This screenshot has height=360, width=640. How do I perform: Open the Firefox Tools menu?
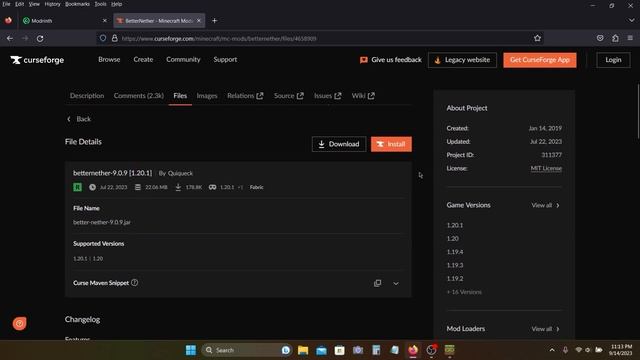point(100,4)
